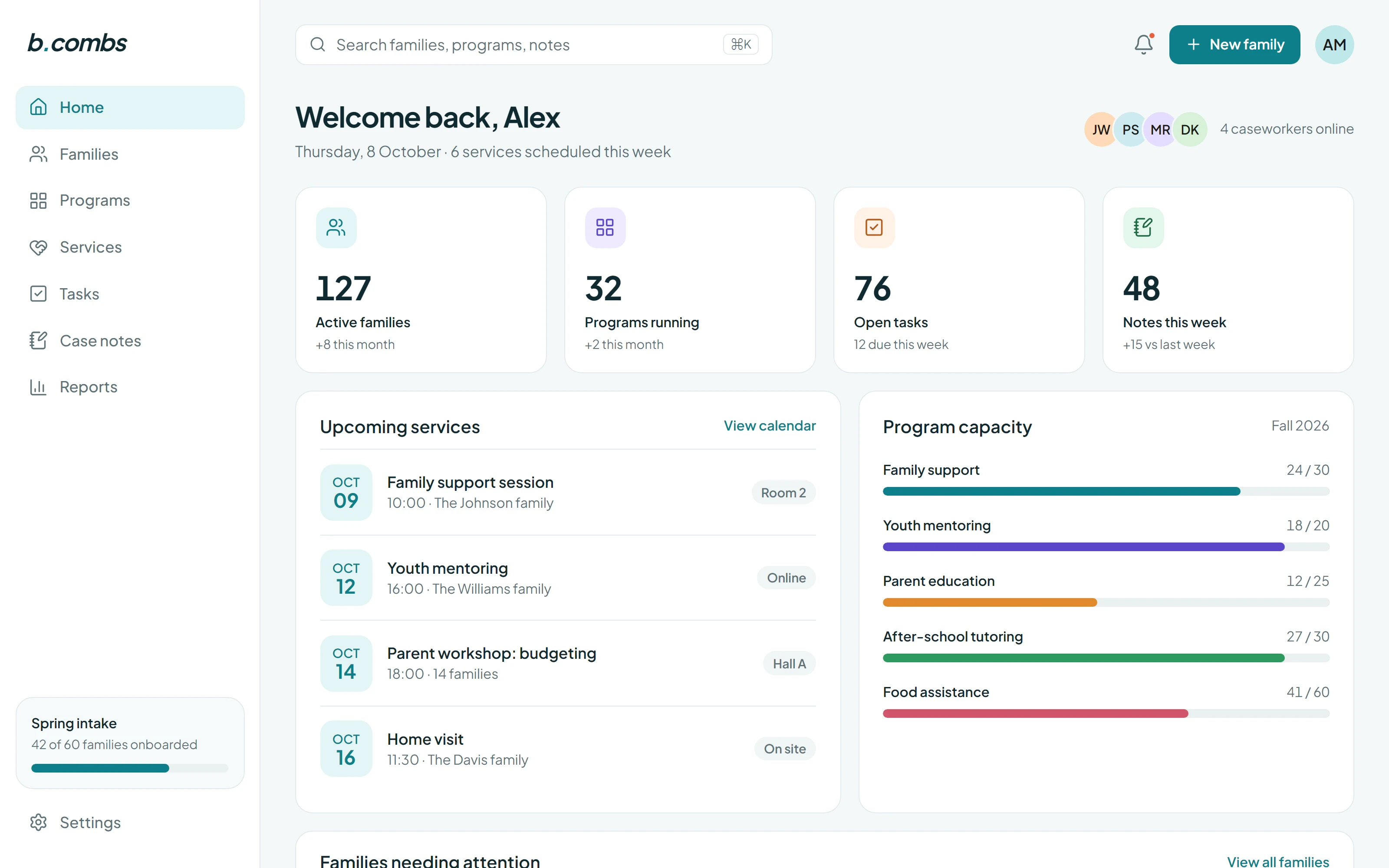Open Tasks in the sidebar
This screenshot has height=868, width=1389.
130,294
